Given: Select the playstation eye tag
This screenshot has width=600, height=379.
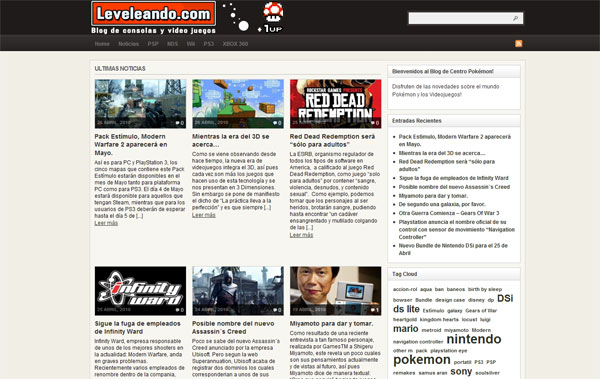Looking at the screenshot, I should [448, 351].
